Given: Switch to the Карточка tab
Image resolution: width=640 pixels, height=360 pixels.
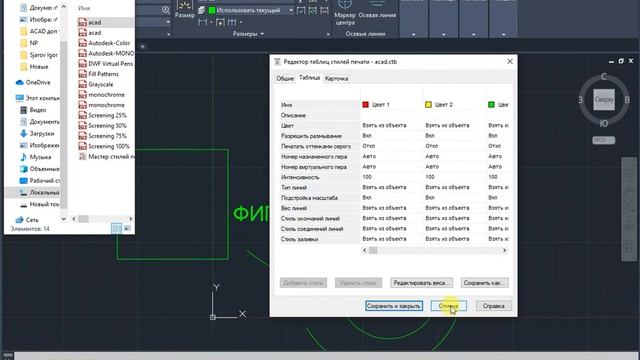Looking at the screenshot, I should click(x=336, y=78).
